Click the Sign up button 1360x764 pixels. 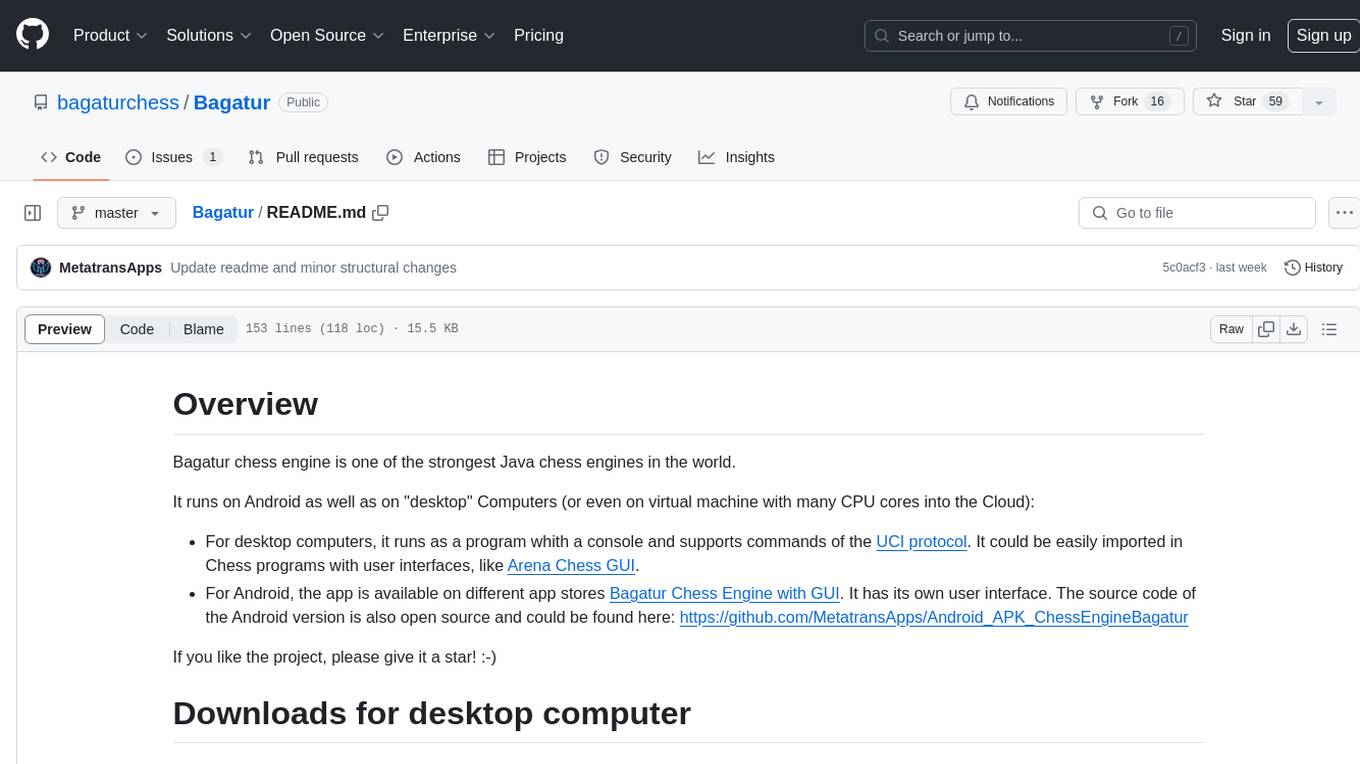1323,35
